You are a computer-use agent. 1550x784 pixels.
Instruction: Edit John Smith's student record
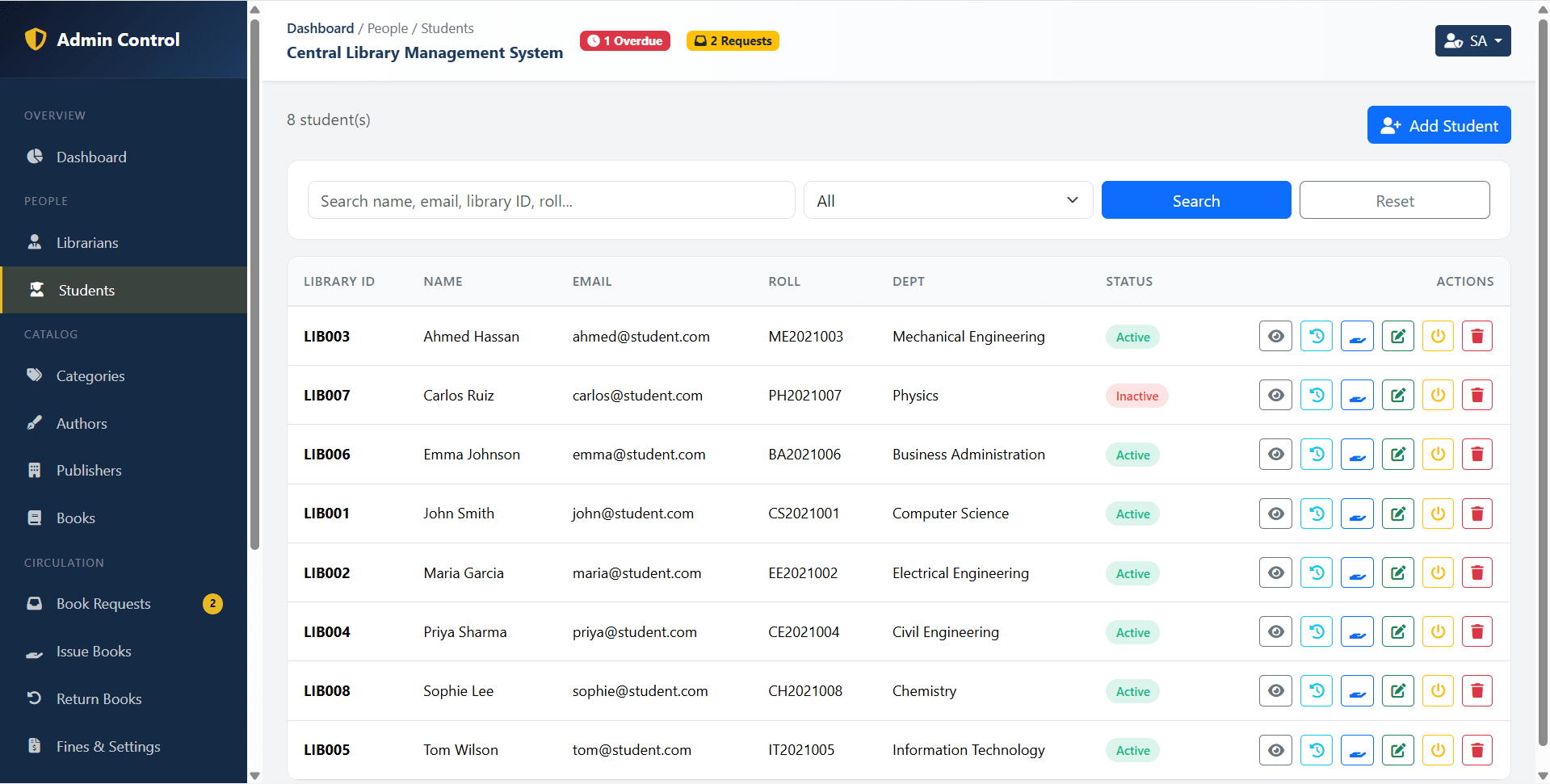[x=1397, y=514]
